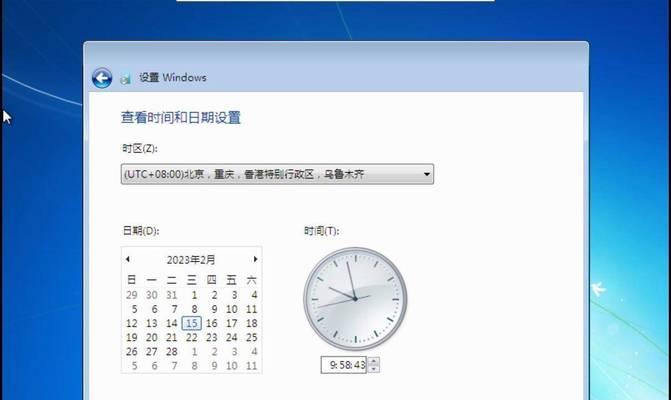Select the highlighted date 15

pos(192,323)
